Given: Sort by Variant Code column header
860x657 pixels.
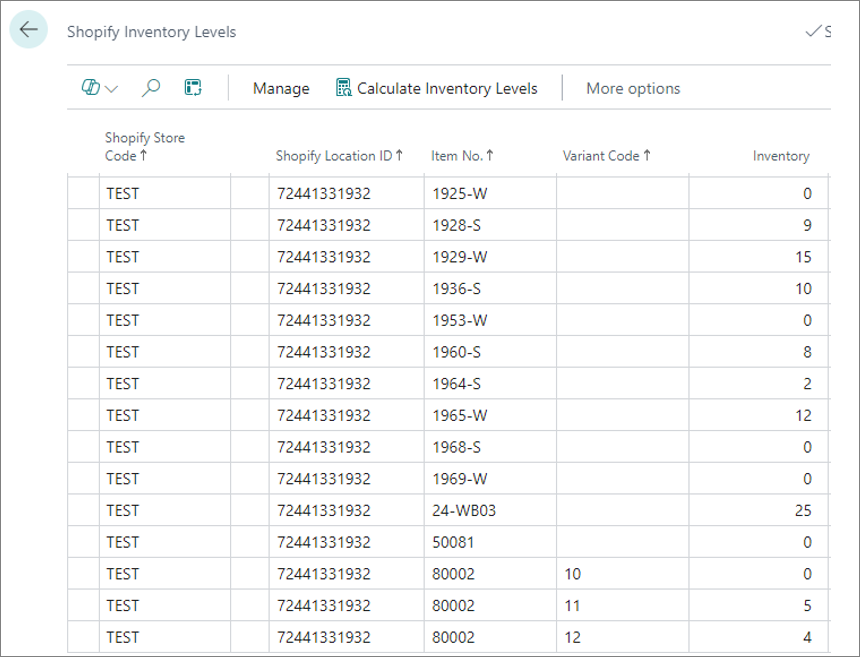Looking at the screenshot, I should tap(607, 156).
